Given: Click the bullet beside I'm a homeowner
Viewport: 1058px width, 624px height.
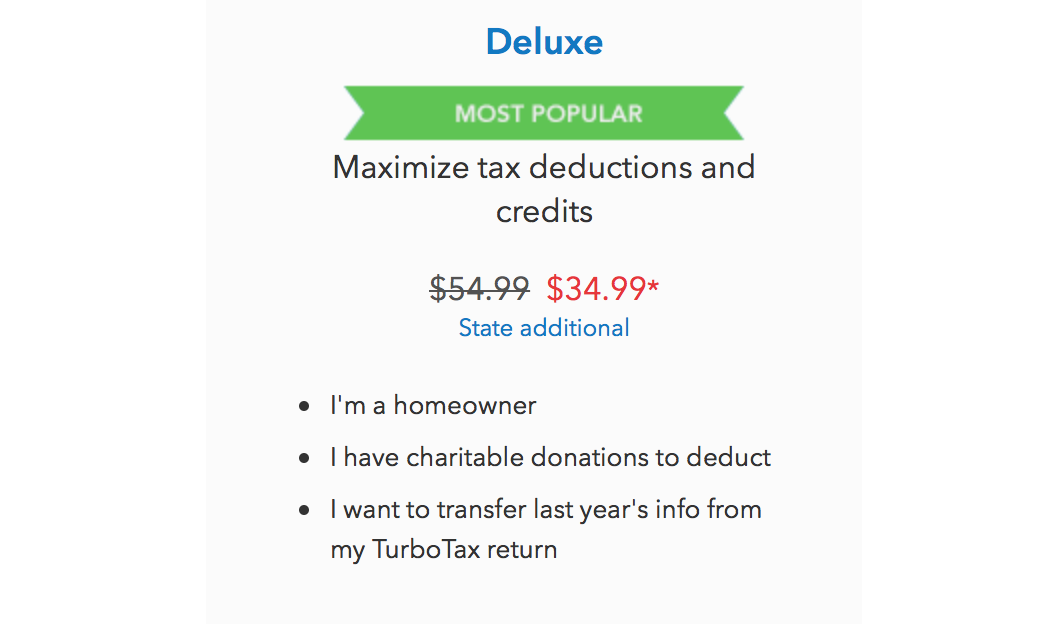Looking at the screenshot, I should tap(304, 406).
